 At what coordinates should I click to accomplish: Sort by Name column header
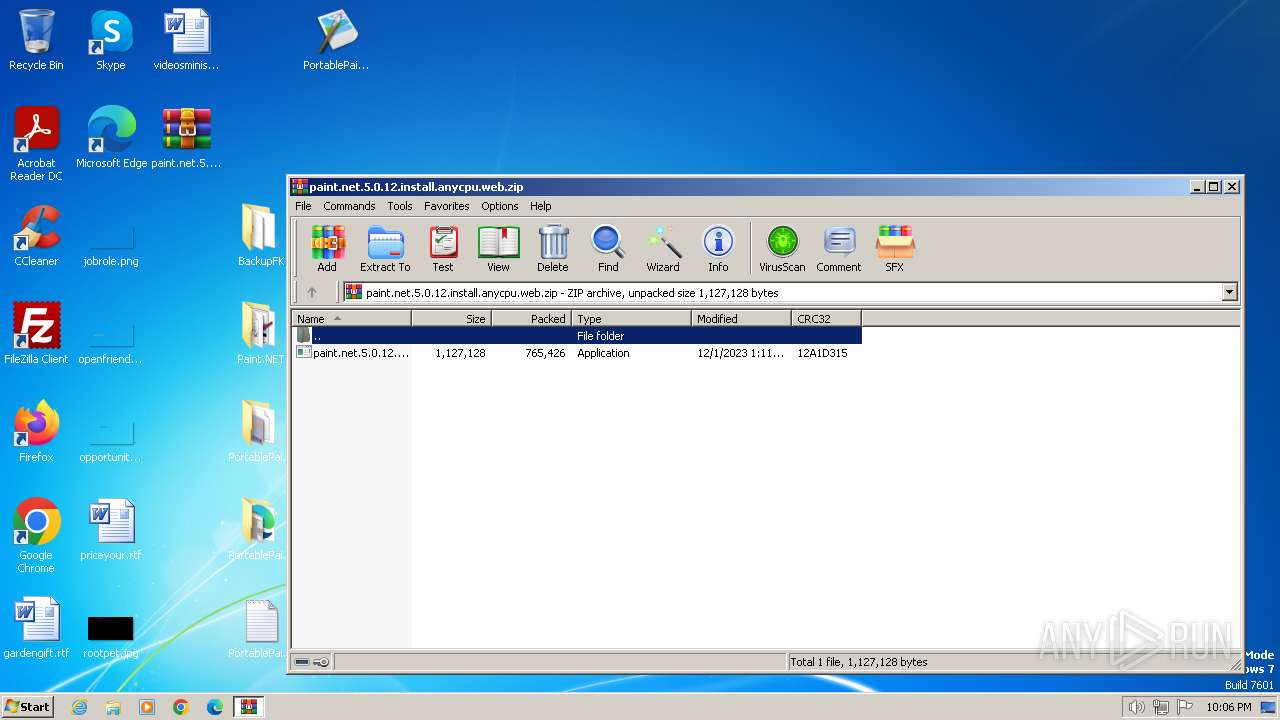pyautogui.click(x=351, y=319)
